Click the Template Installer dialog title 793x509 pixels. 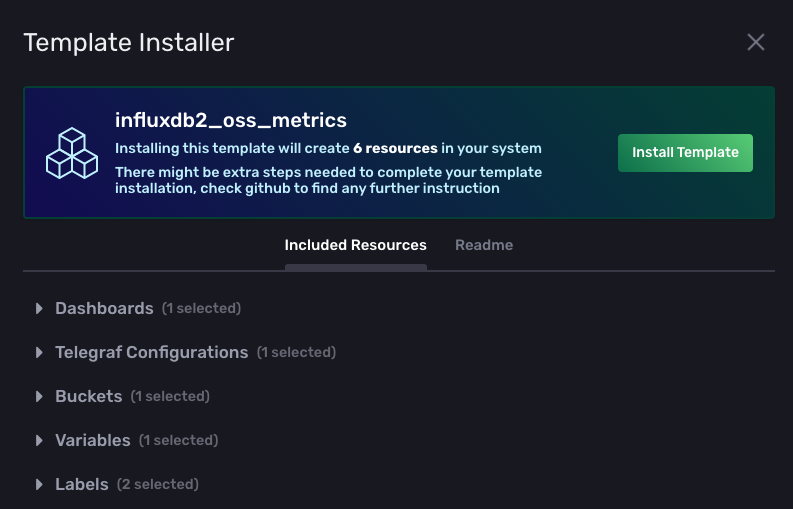[128, 43]
